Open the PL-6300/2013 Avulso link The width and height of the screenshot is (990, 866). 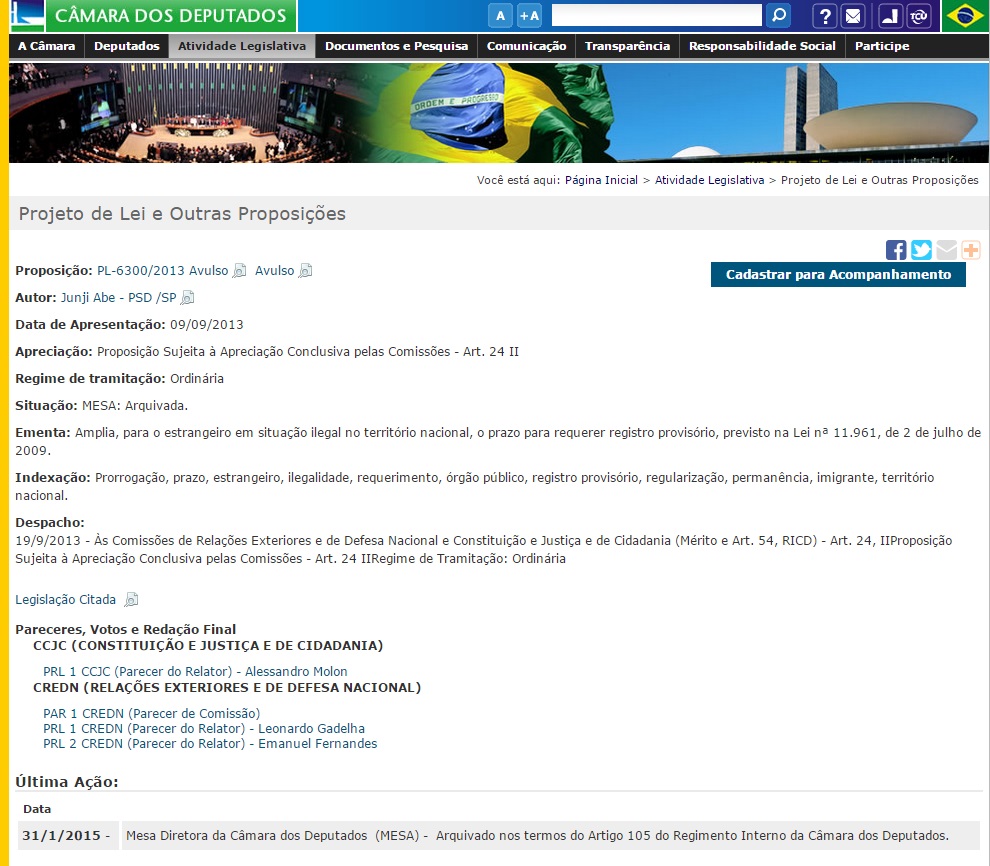tap(162, 271)
